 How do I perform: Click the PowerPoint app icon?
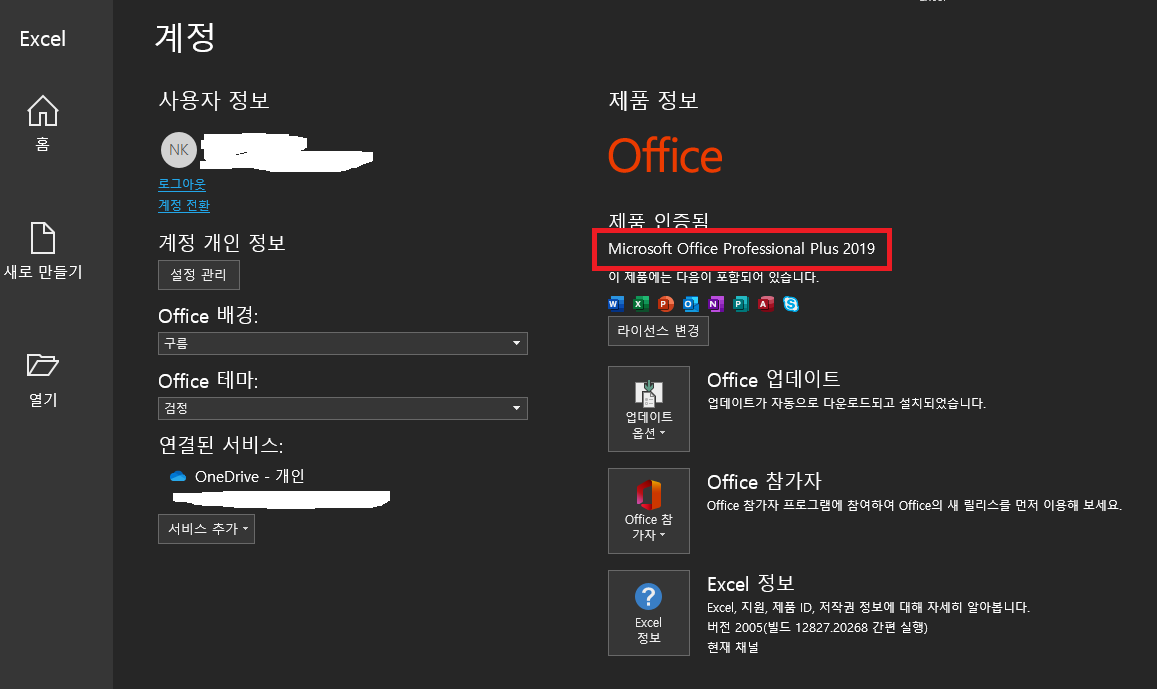coord(666,303)
